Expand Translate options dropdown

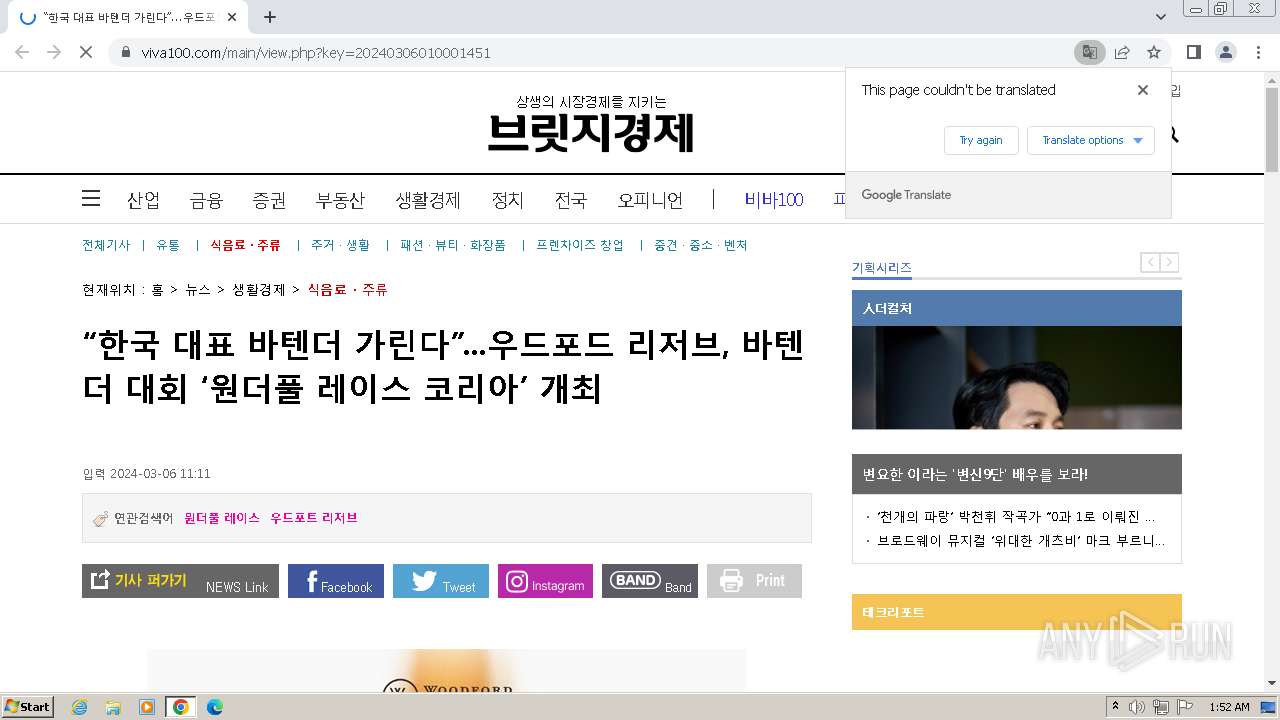pyautogui.click(x=1091, y=140)
